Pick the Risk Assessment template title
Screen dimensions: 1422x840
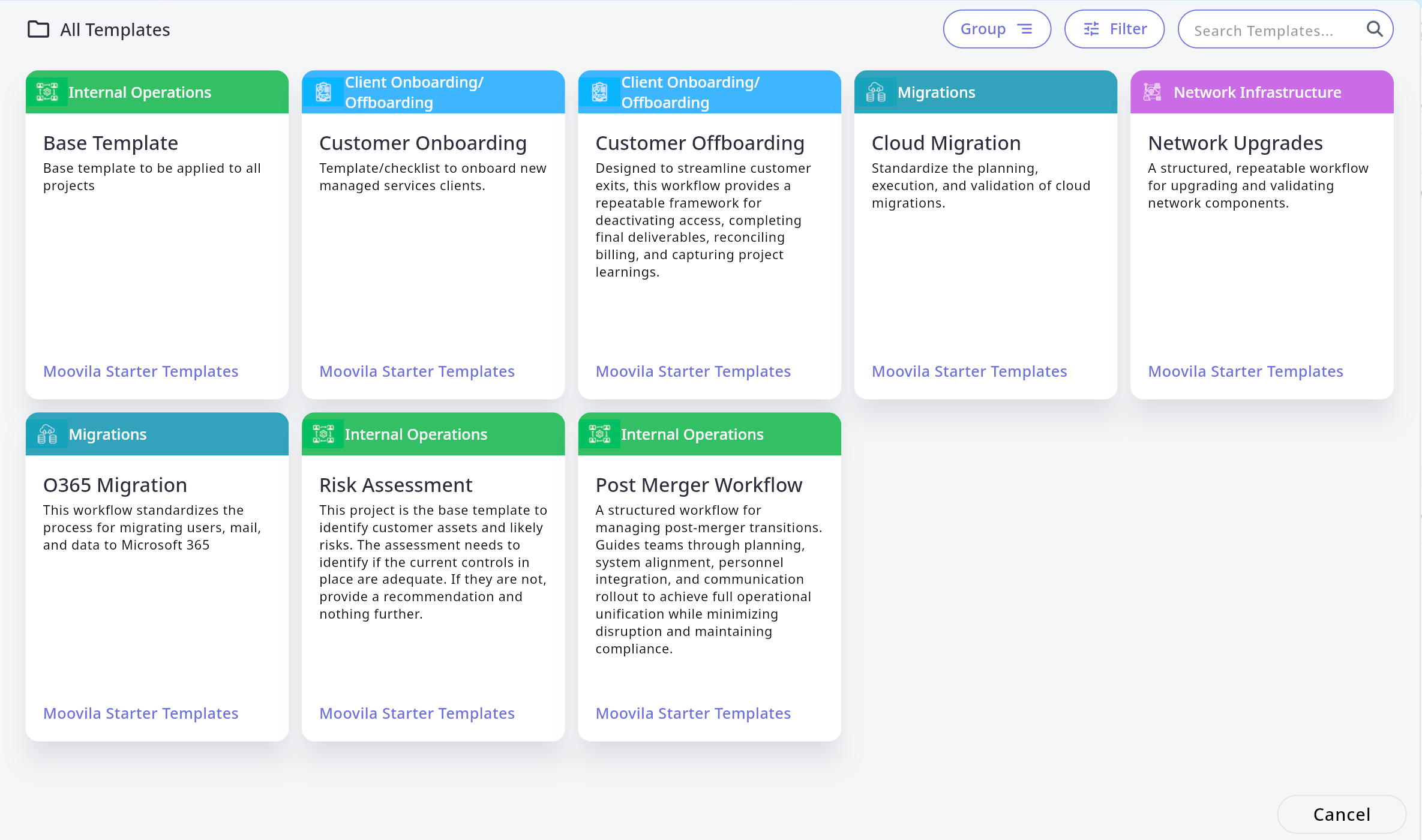coord(395,485)
